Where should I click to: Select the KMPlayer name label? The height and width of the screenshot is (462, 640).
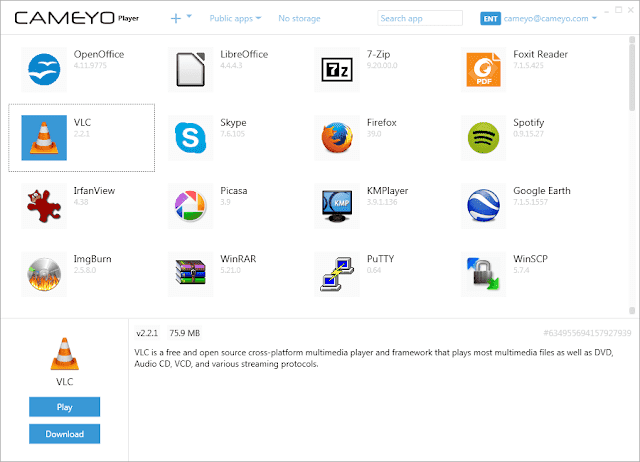pyautogui.click(x=387, y=191)
